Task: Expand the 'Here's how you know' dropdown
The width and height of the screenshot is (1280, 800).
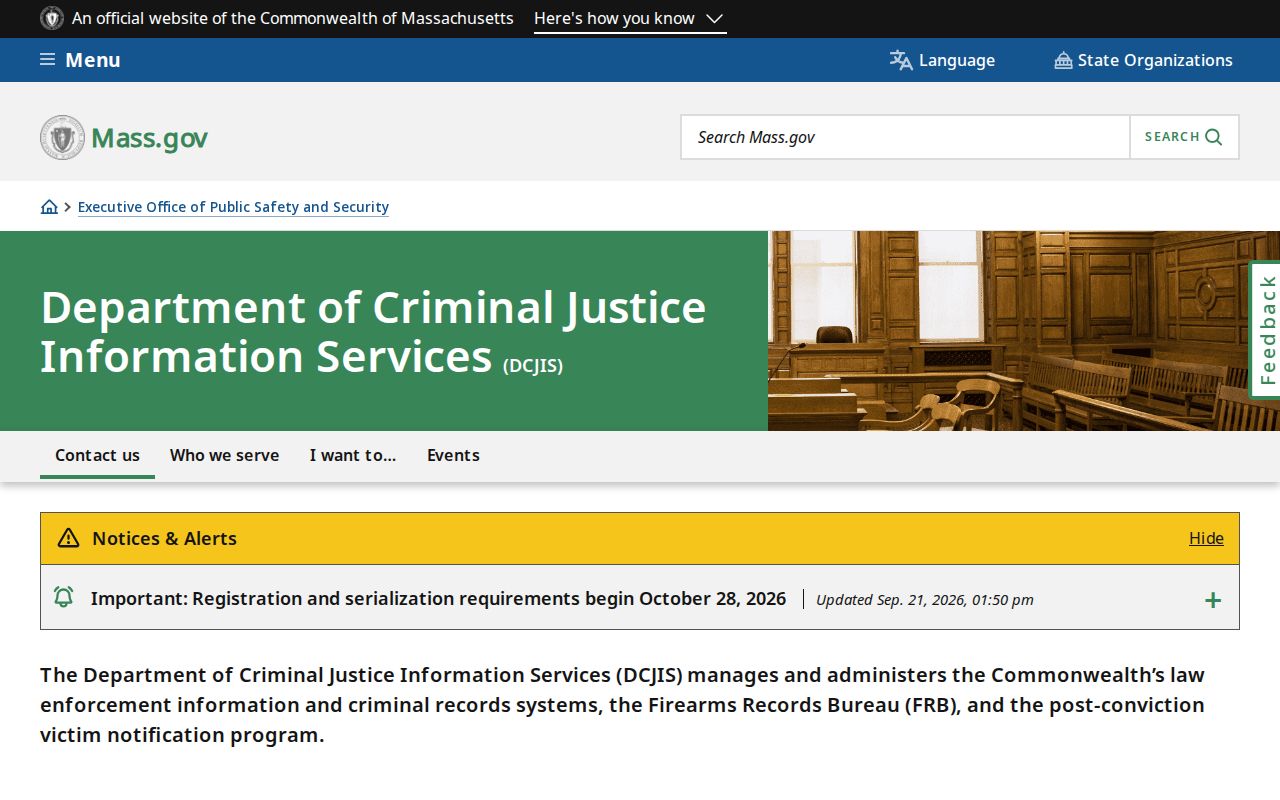Action: pos(630,19)
